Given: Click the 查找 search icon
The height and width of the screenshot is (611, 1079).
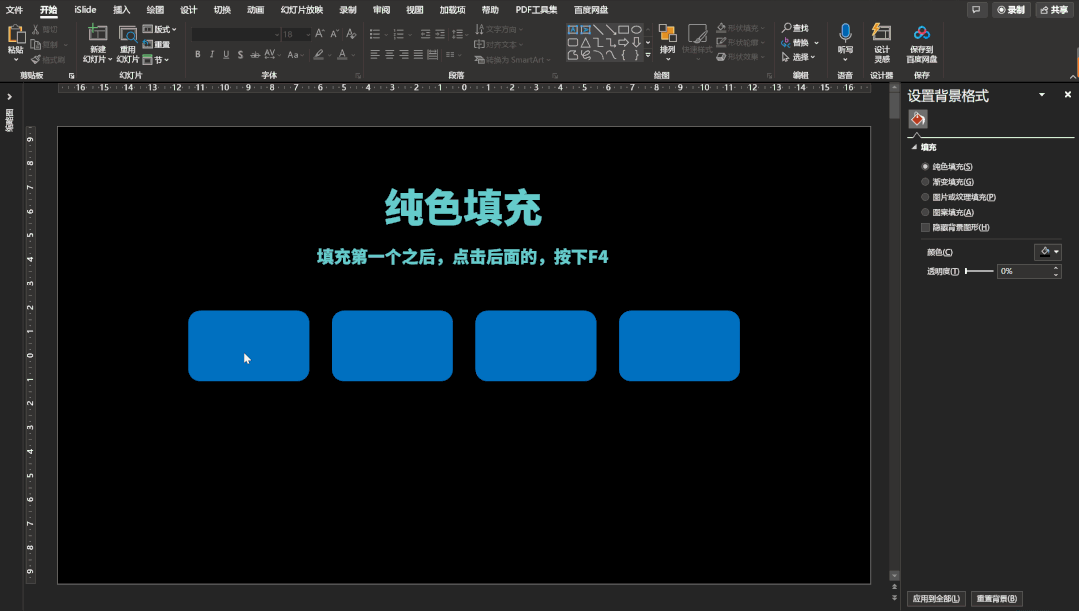Looking at the screenshot, I should click(x=787, y=28).
